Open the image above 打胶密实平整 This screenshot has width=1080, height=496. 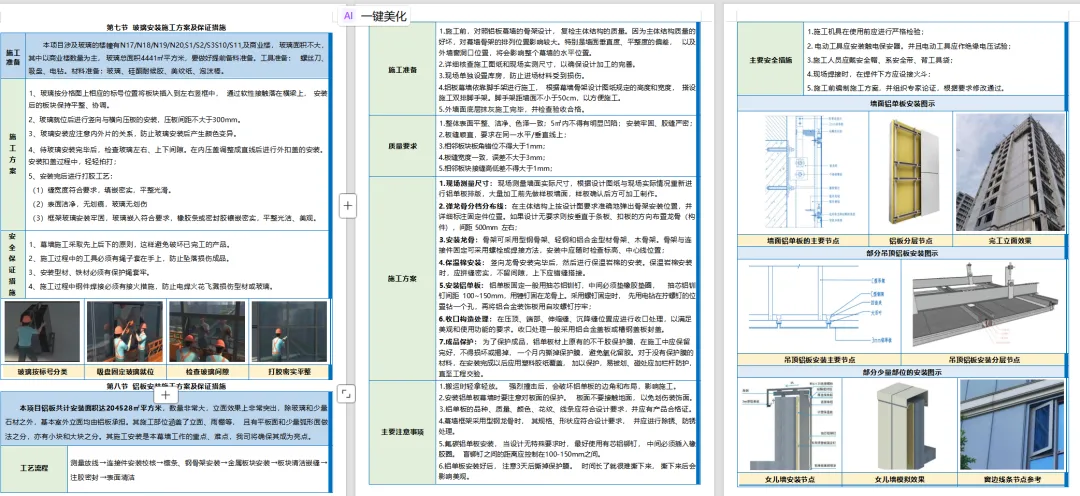pos(289,333)
